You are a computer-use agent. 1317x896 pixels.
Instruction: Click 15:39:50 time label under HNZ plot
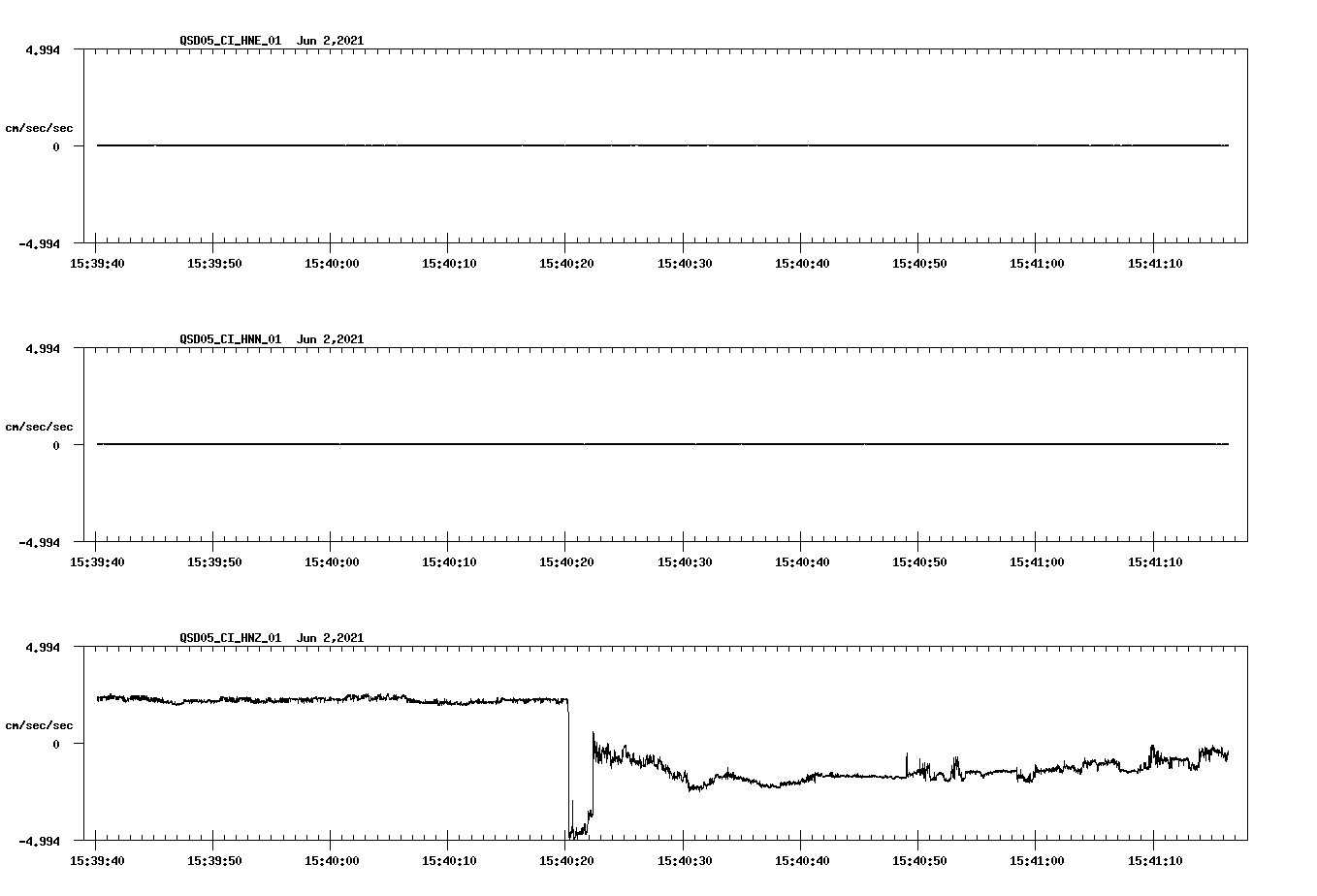214,860
